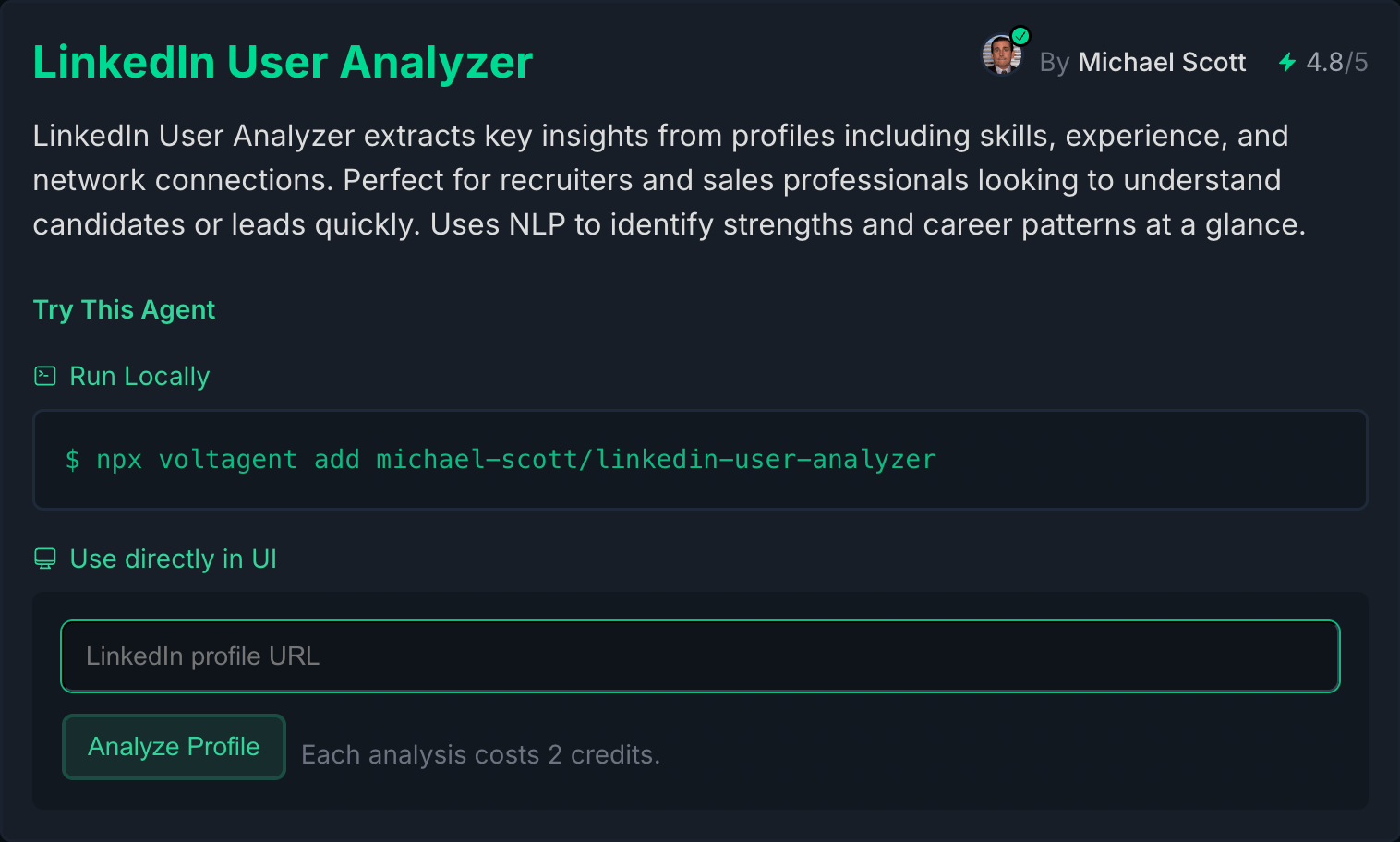Click the michael-scott/linkedin-user-analyzer package path
The image size is (1400, 842).
pyautogui.click(x=657, y=459)
